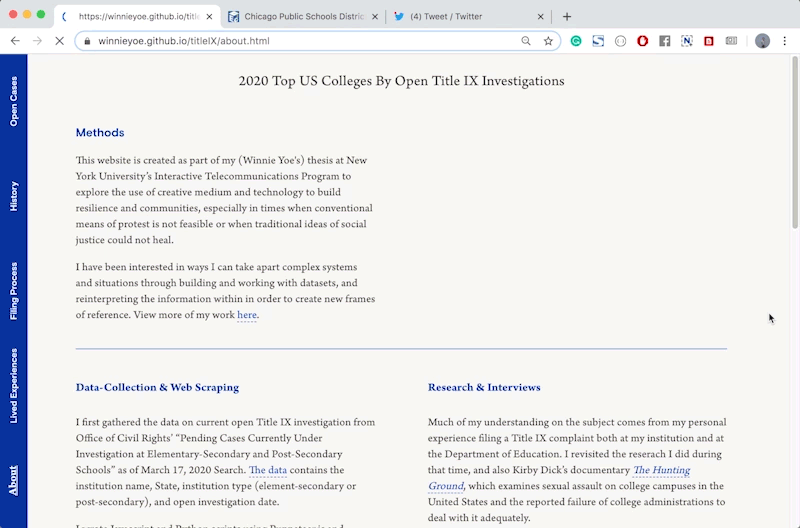
Task: Click the 'Methods' heading
Action: pos(100,133)
